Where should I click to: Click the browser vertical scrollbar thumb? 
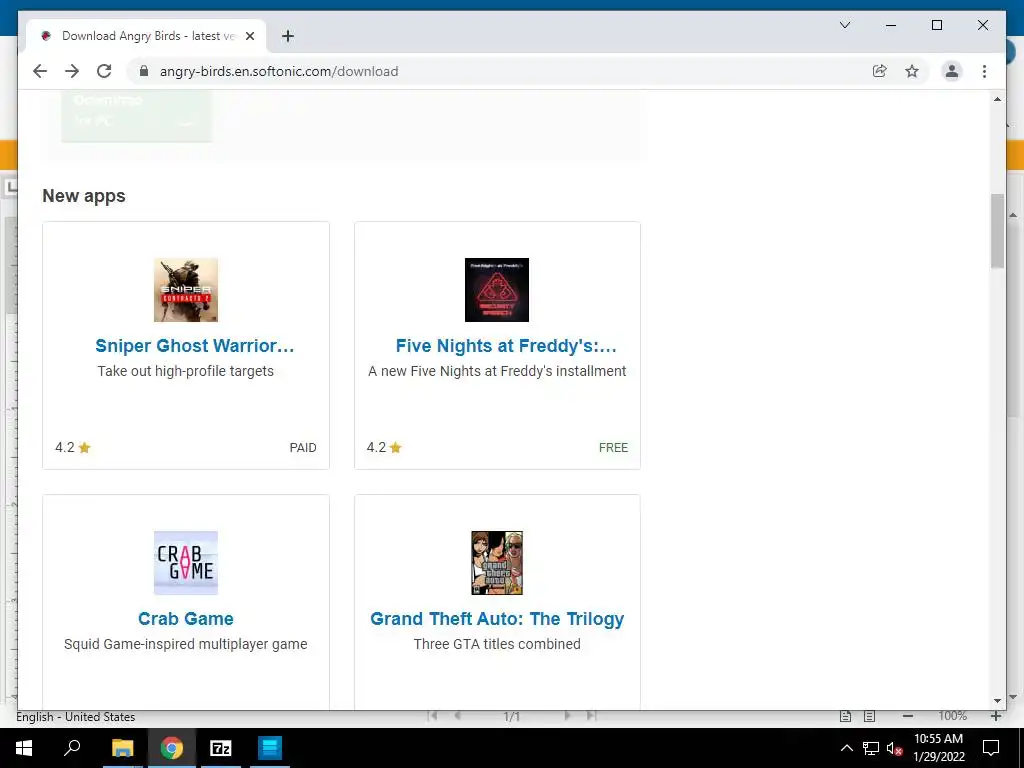997,231
